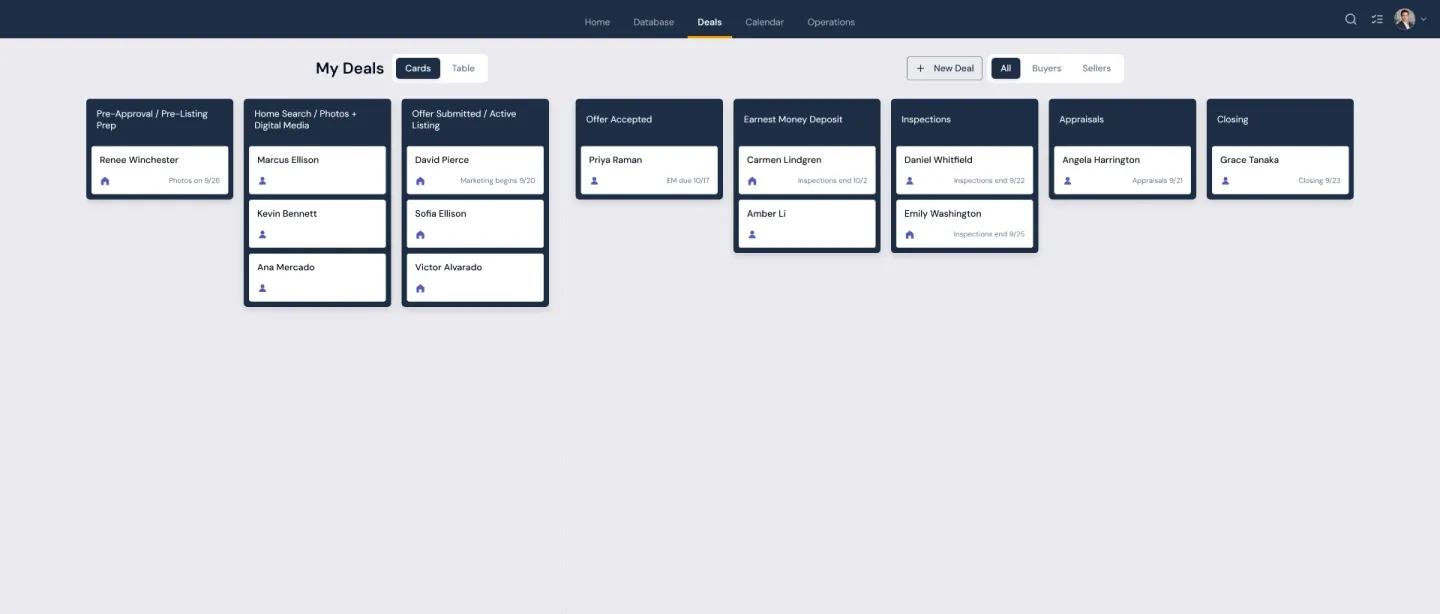Click the house icon on Victor Alvarado card
This screenshot has height=614, width=1440.
coord(420,288)
